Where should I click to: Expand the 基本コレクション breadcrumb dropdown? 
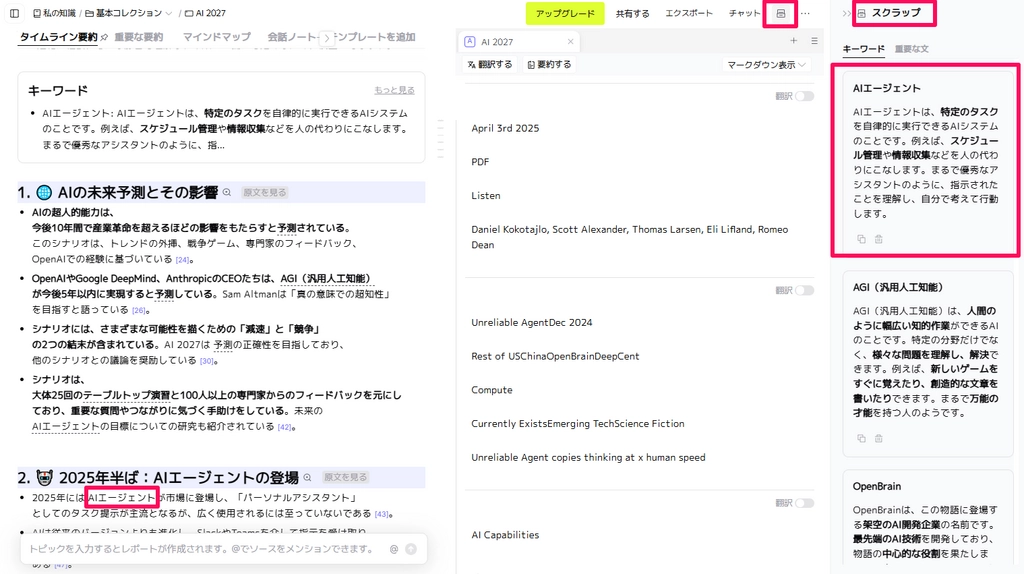coord(168,14)
